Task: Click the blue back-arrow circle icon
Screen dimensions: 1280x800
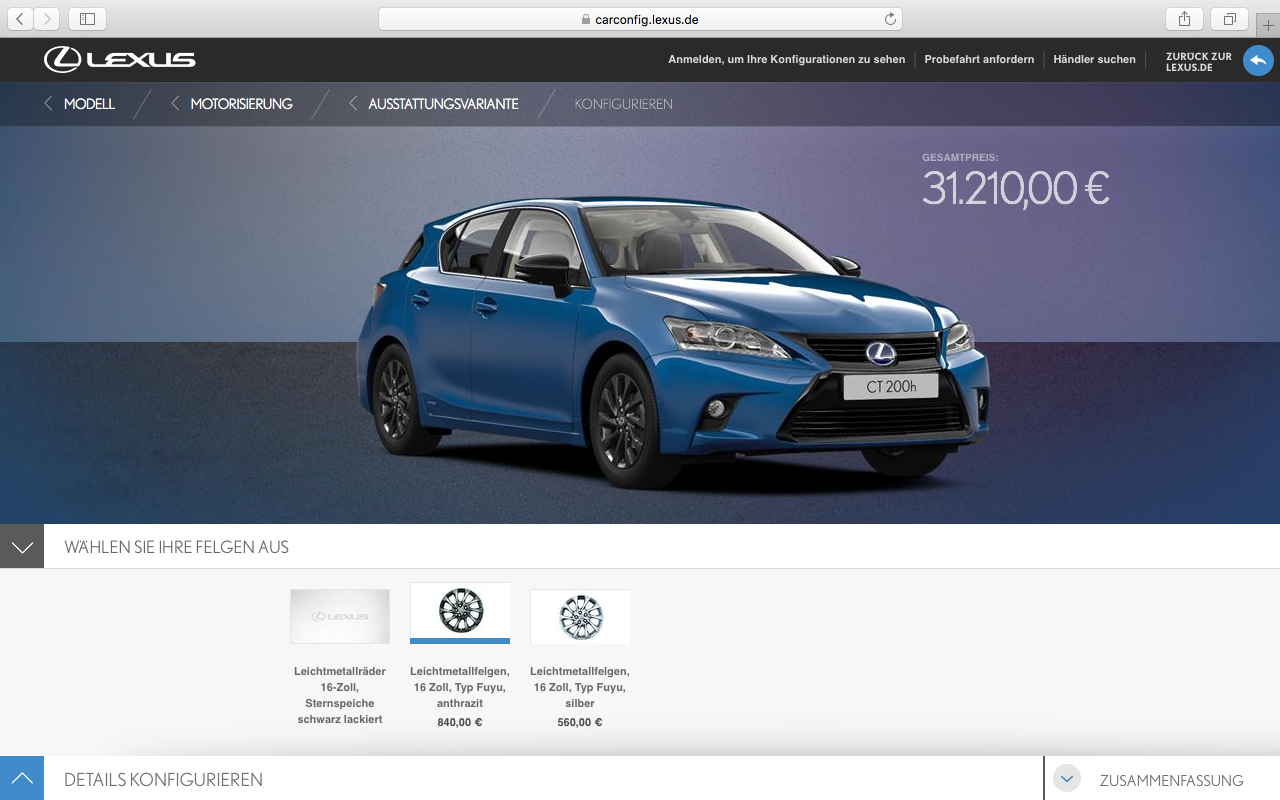Action: coord(1258,61)
